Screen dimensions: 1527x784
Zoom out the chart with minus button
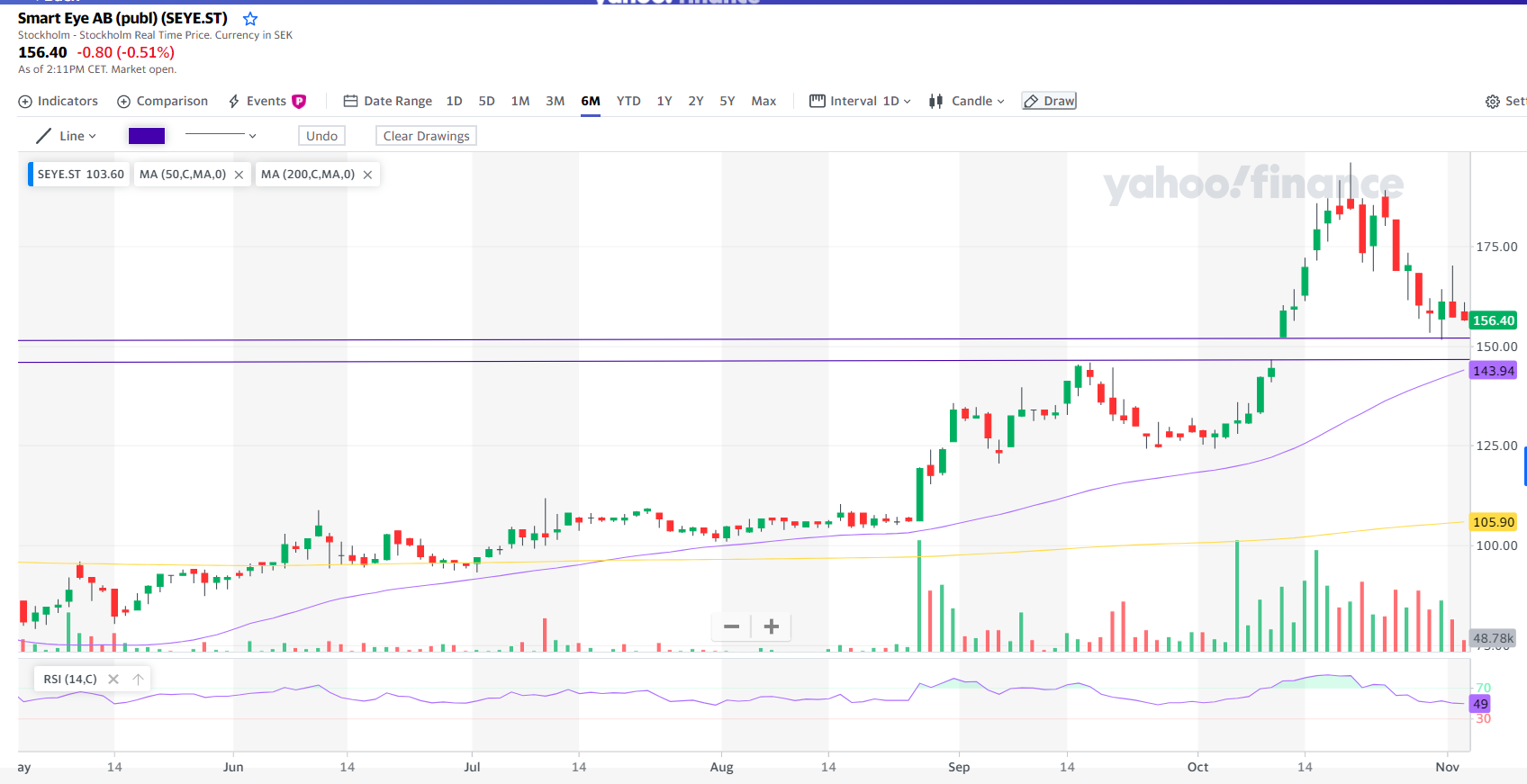(x=731, y=626)
